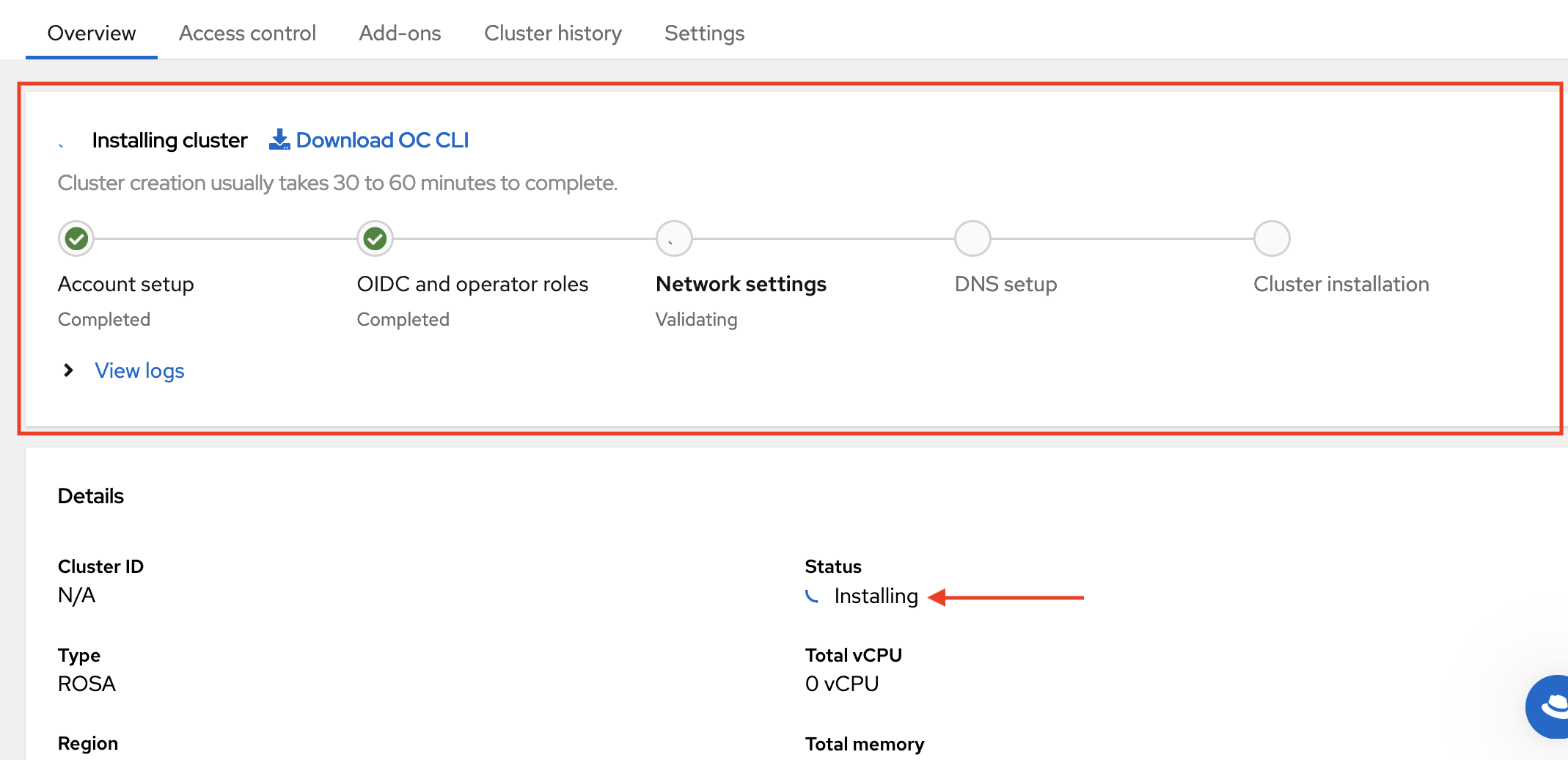Click the download icon beside OC CLI
The height and width of the screenshot is (760, 1568).
(x=279, y=139)
